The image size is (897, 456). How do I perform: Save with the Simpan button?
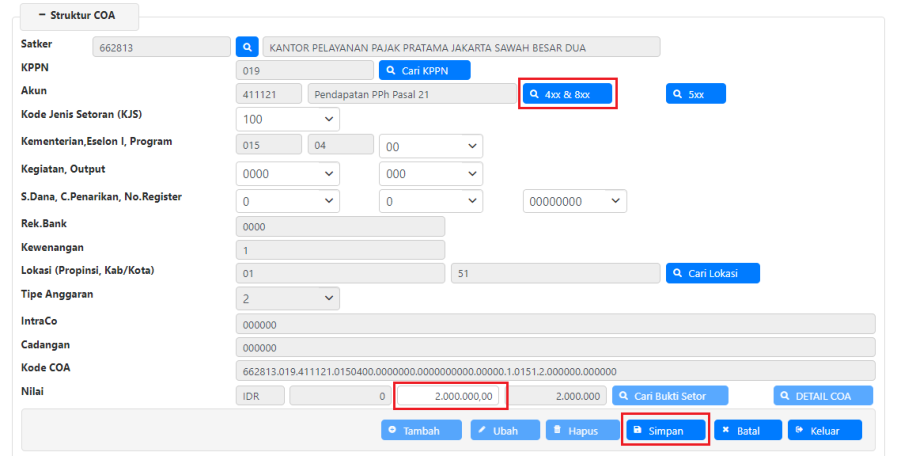click(x=665, y=431)
